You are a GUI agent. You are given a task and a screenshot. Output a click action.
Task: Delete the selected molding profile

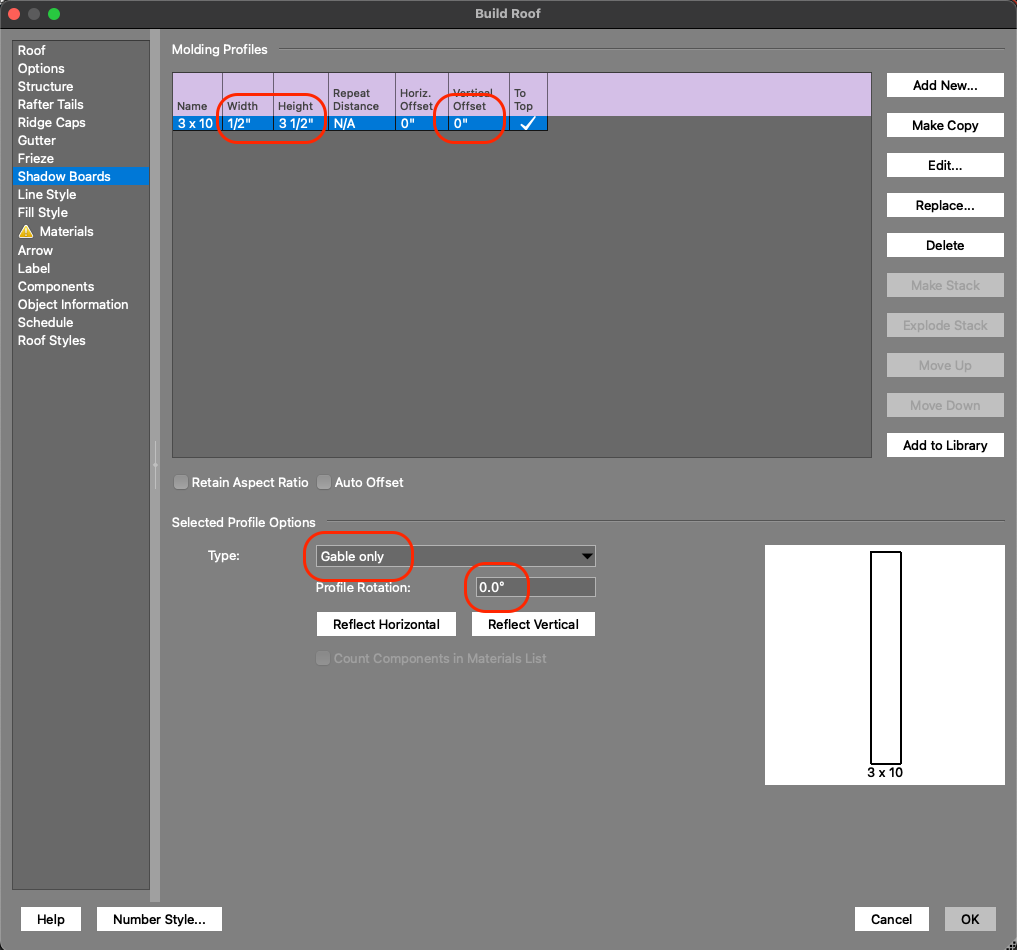[x=945, y=245]
